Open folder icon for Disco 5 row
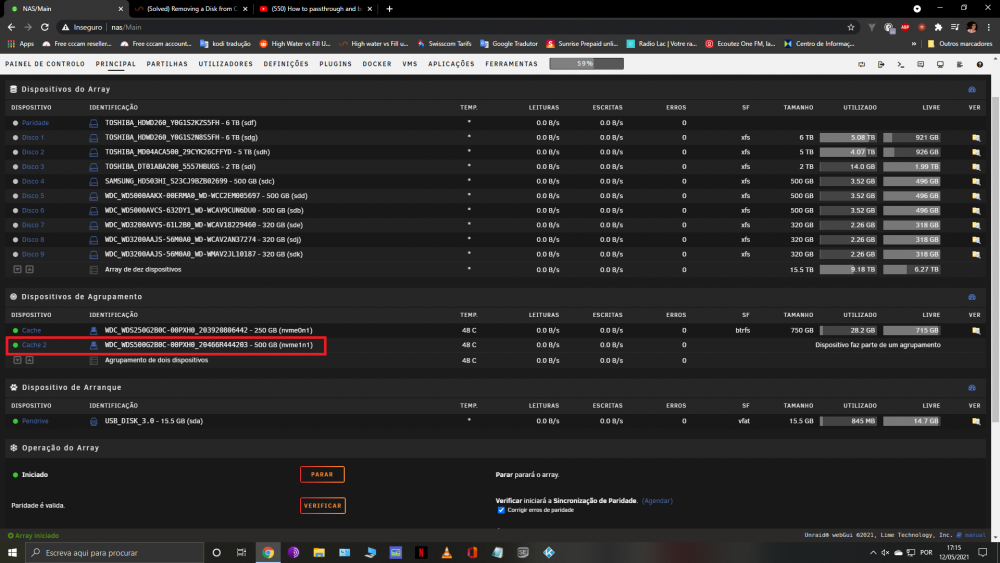The image size is (1000, 563). [x=976, y=196]
